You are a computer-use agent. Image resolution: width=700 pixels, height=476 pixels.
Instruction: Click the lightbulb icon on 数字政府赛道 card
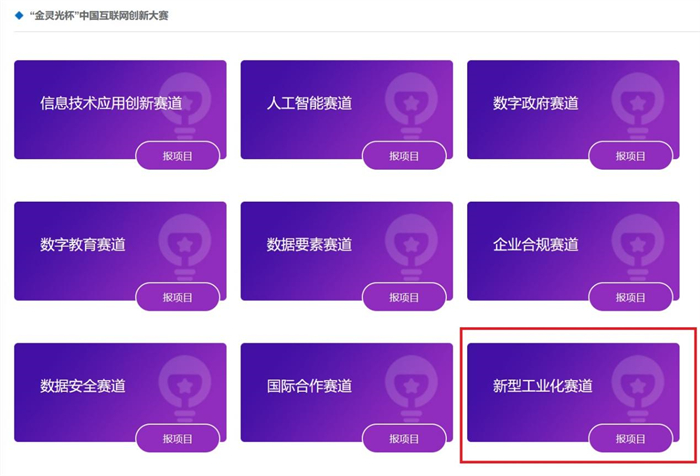click(x=638, y=107)
